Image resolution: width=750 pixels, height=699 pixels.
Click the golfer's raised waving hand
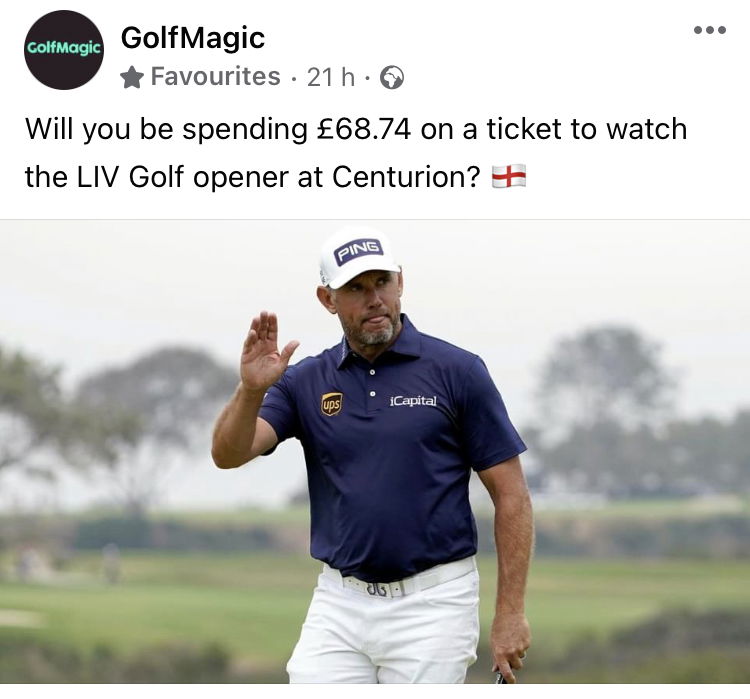[266, 352]
